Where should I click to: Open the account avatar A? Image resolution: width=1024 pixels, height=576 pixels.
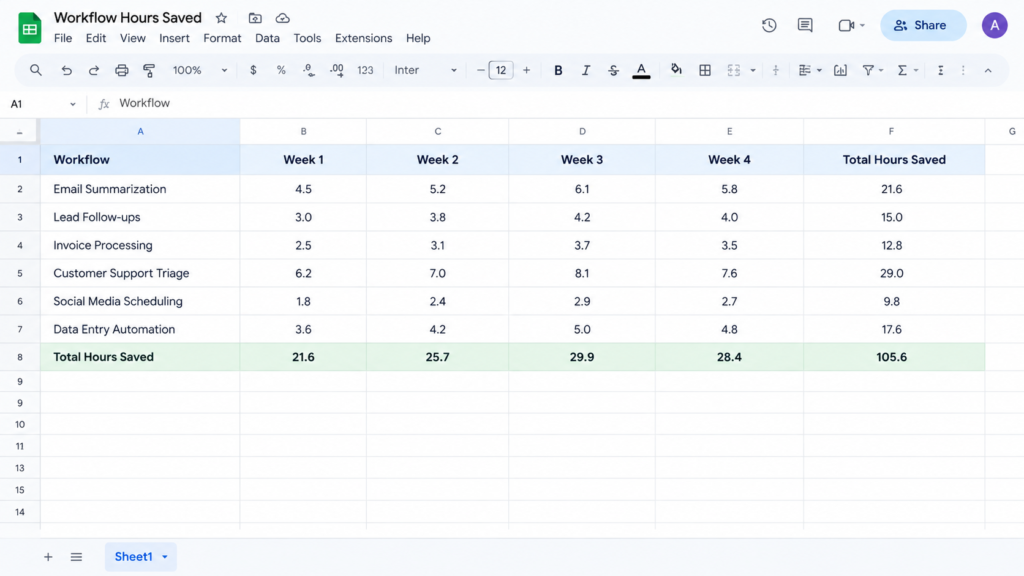point(994,25)
